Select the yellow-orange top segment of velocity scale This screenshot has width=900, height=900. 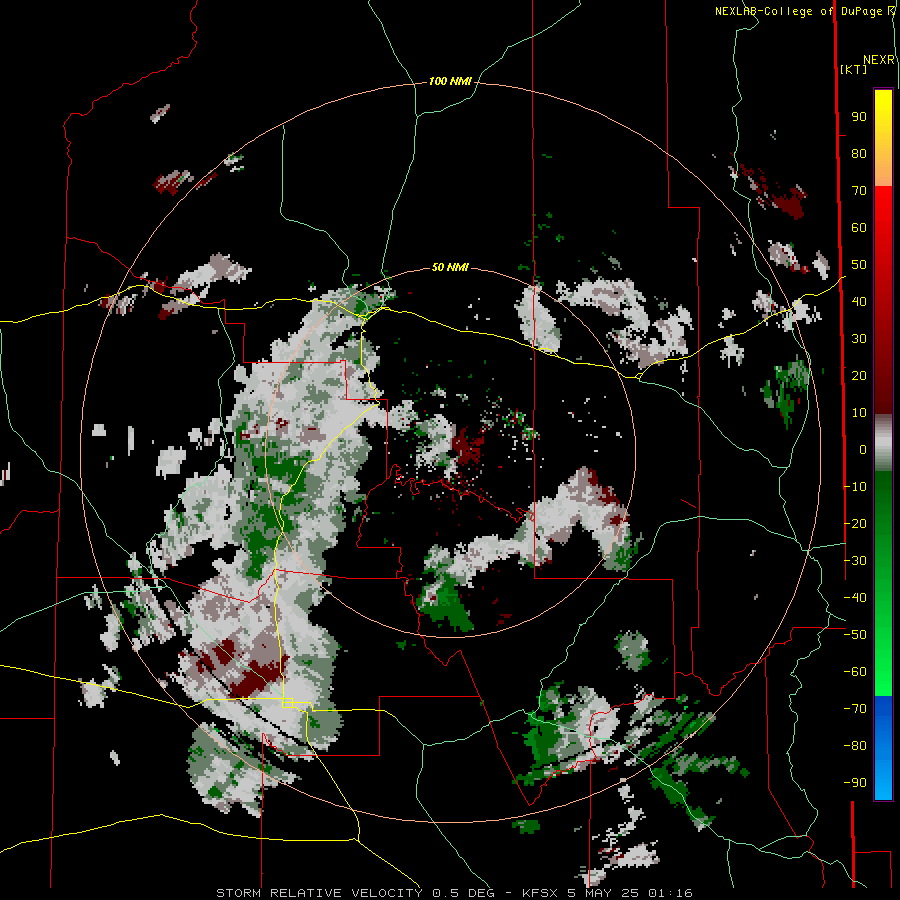coord(883,138)
